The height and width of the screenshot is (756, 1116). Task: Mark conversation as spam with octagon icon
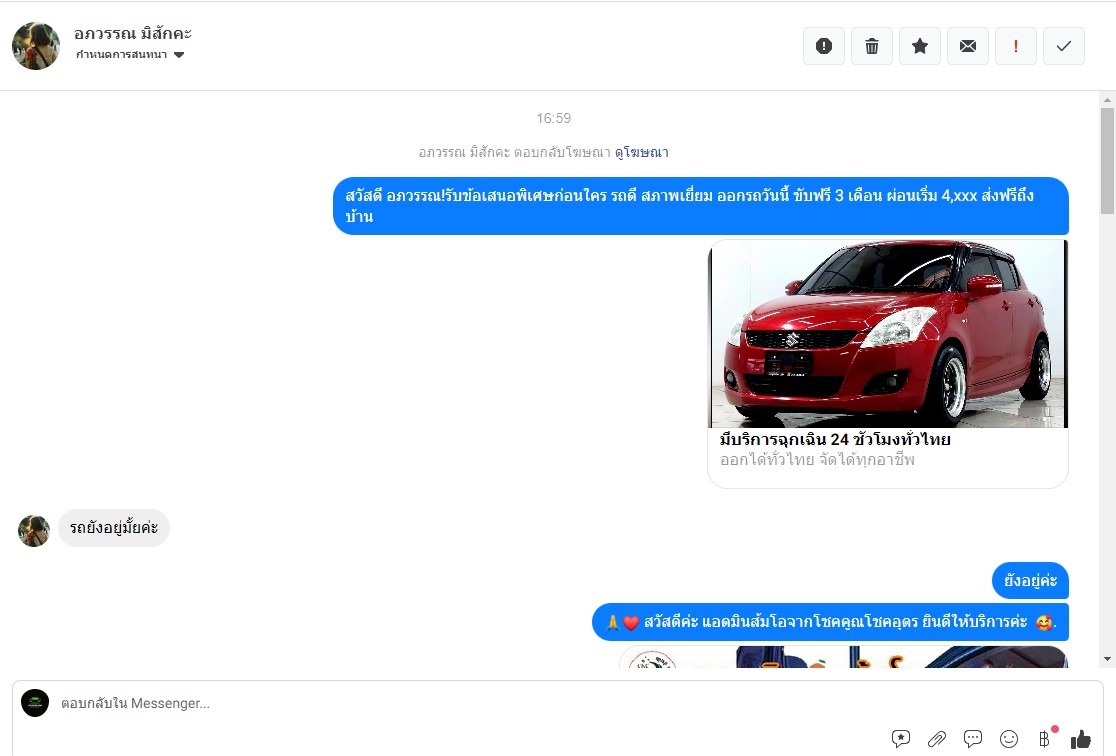point(824,46)
